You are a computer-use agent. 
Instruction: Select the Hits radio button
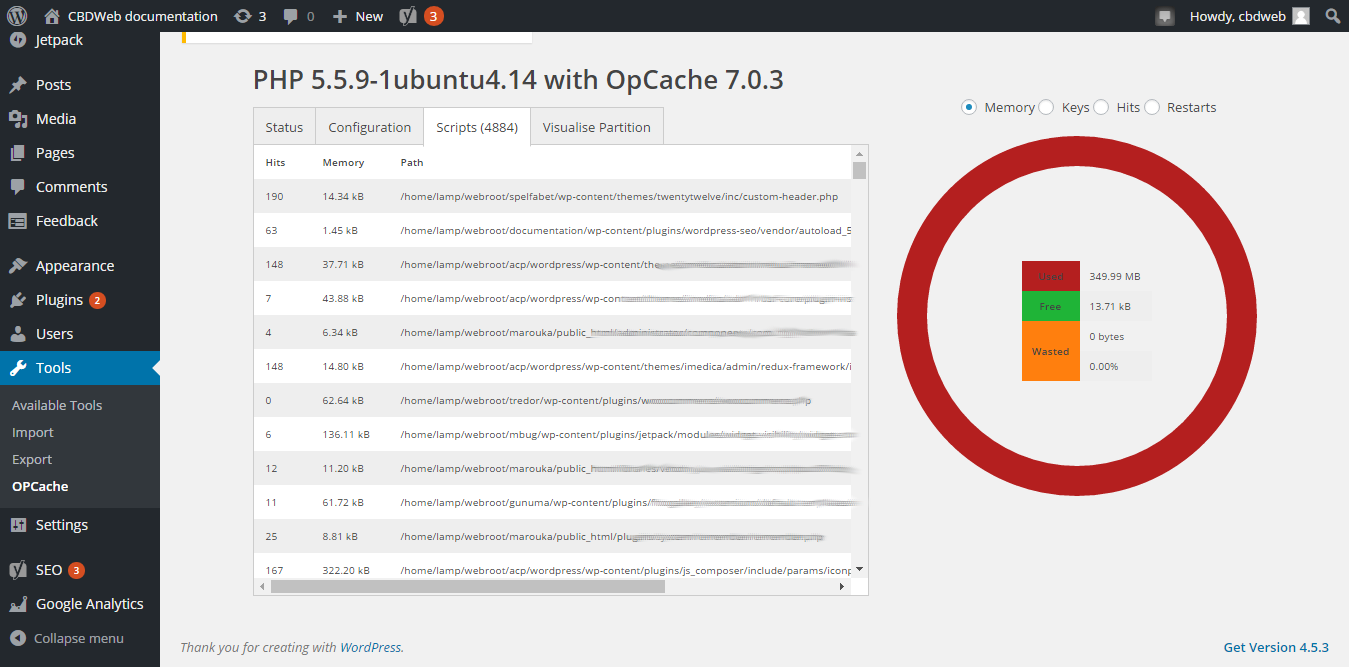coord(1100,107)
